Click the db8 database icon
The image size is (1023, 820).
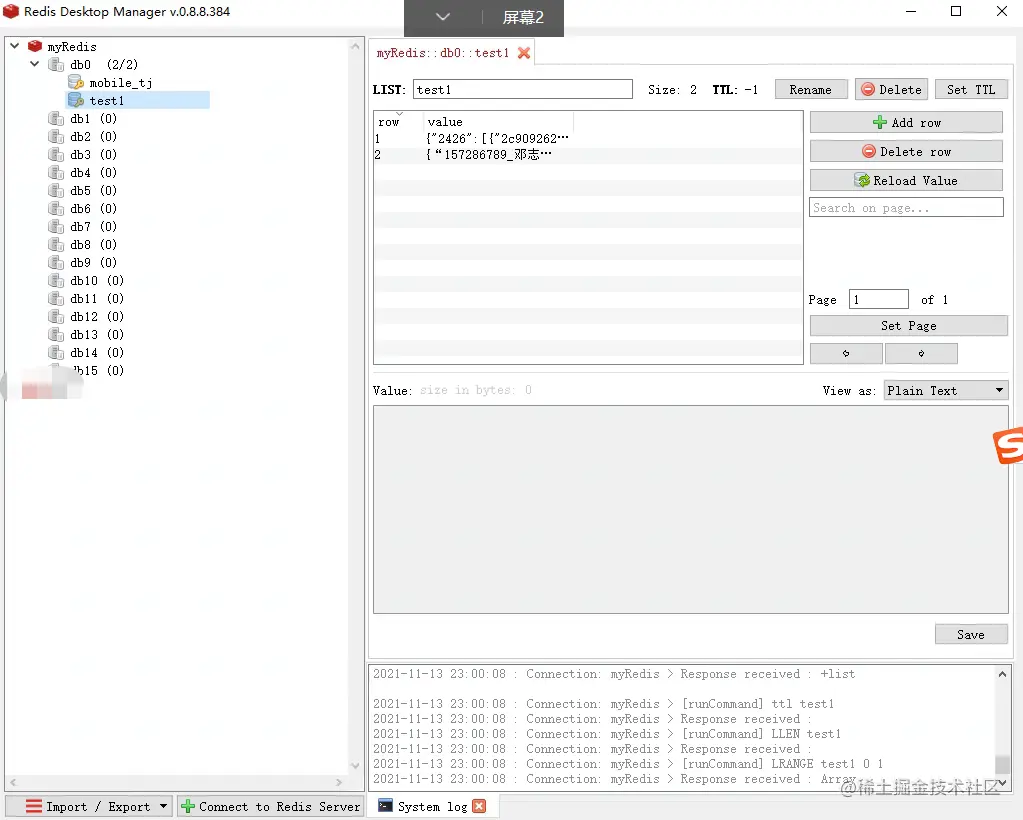(x=56, y=245)
